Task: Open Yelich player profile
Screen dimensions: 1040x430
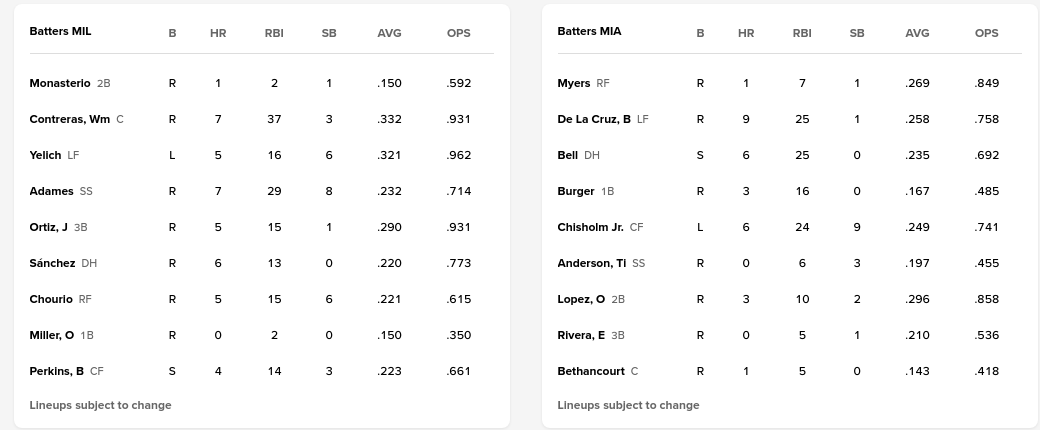Action: 45,155
